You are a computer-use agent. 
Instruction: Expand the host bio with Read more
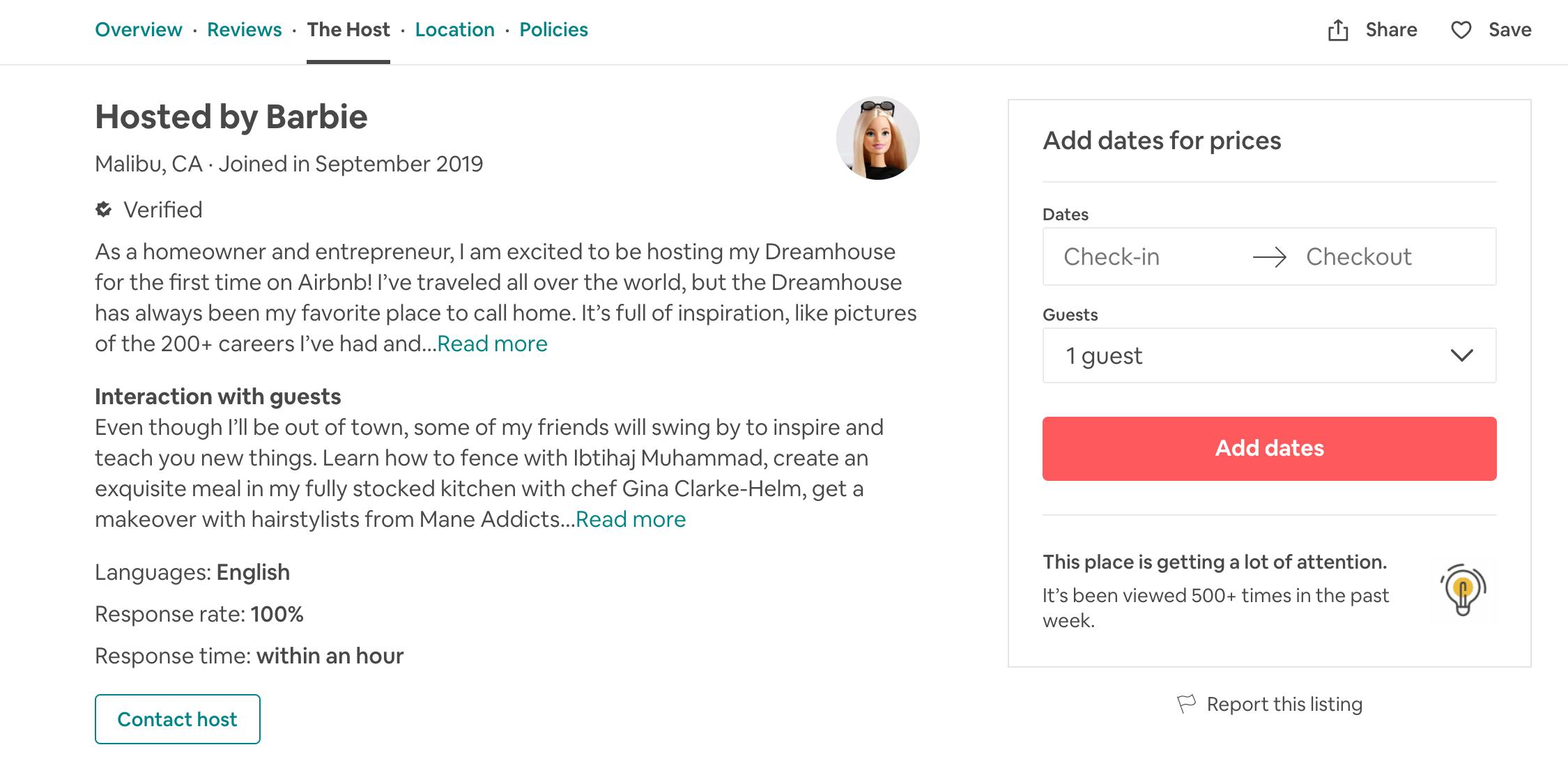coord(492,343)
